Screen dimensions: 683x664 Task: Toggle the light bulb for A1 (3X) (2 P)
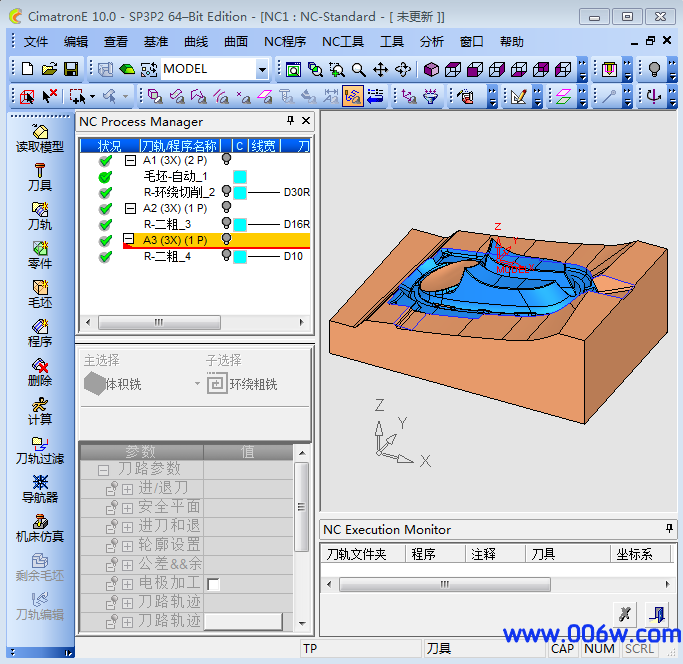point(226,159)
